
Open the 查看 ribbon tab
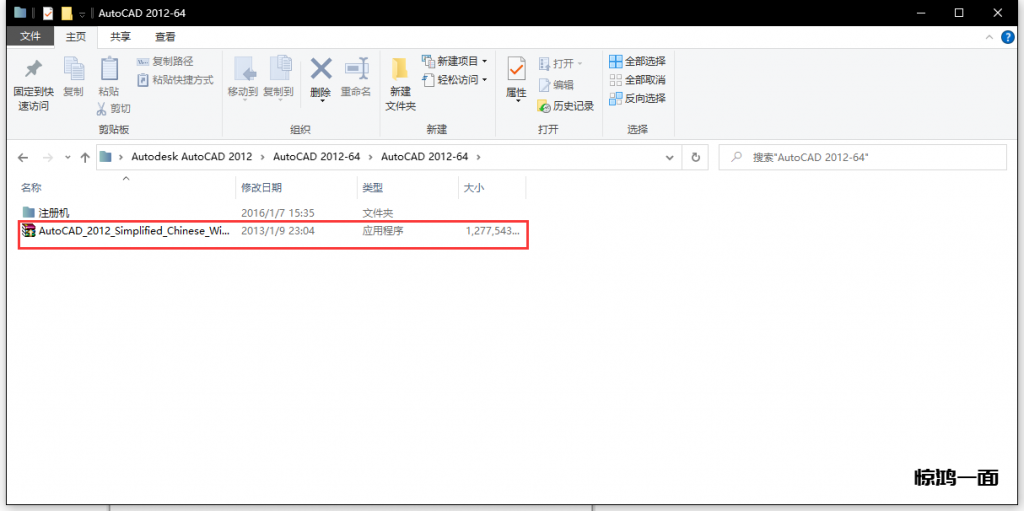(165, 36)
